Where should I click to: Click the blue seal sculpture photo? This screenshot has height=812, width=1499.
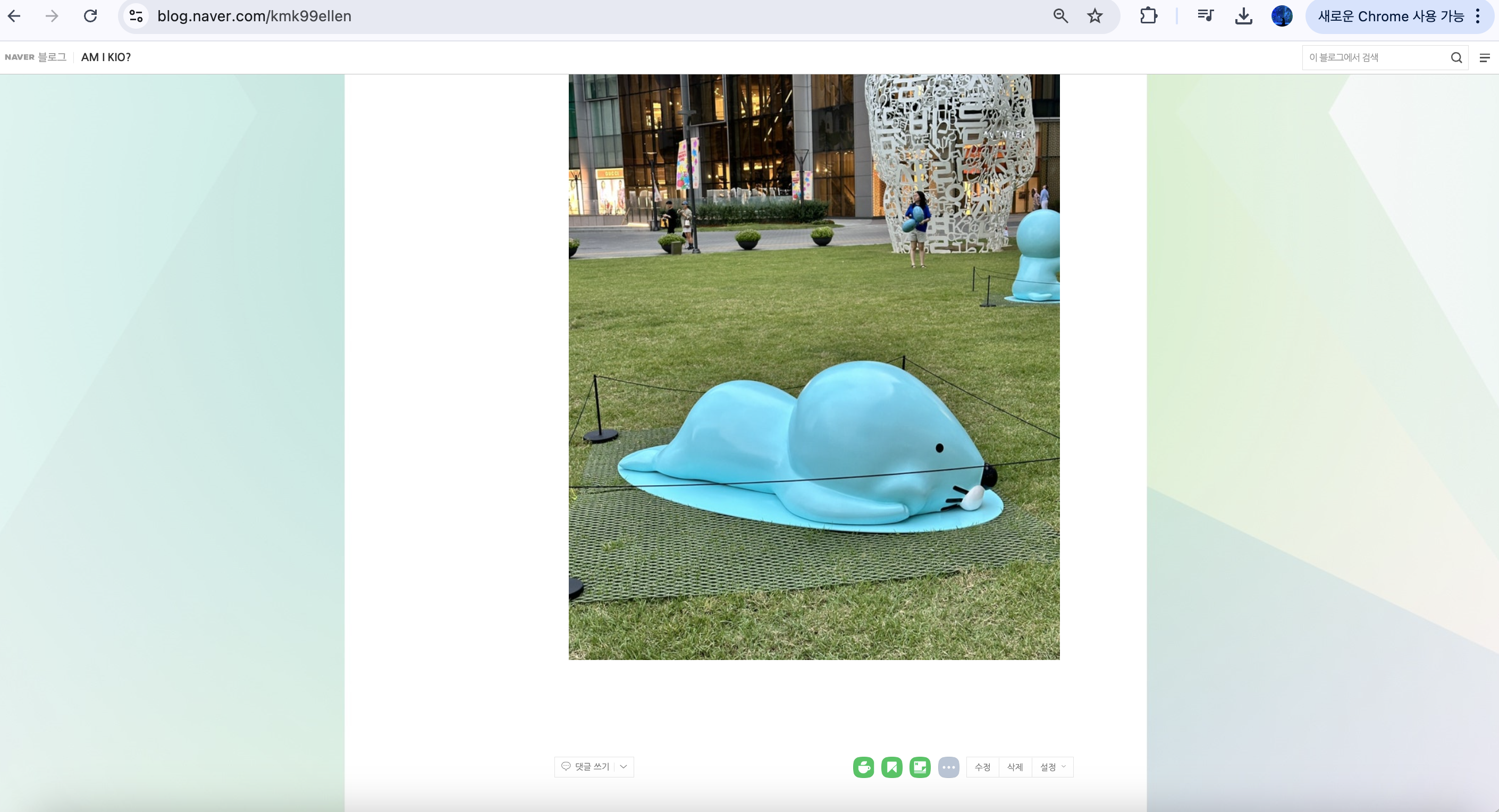(x=813, y=367)
